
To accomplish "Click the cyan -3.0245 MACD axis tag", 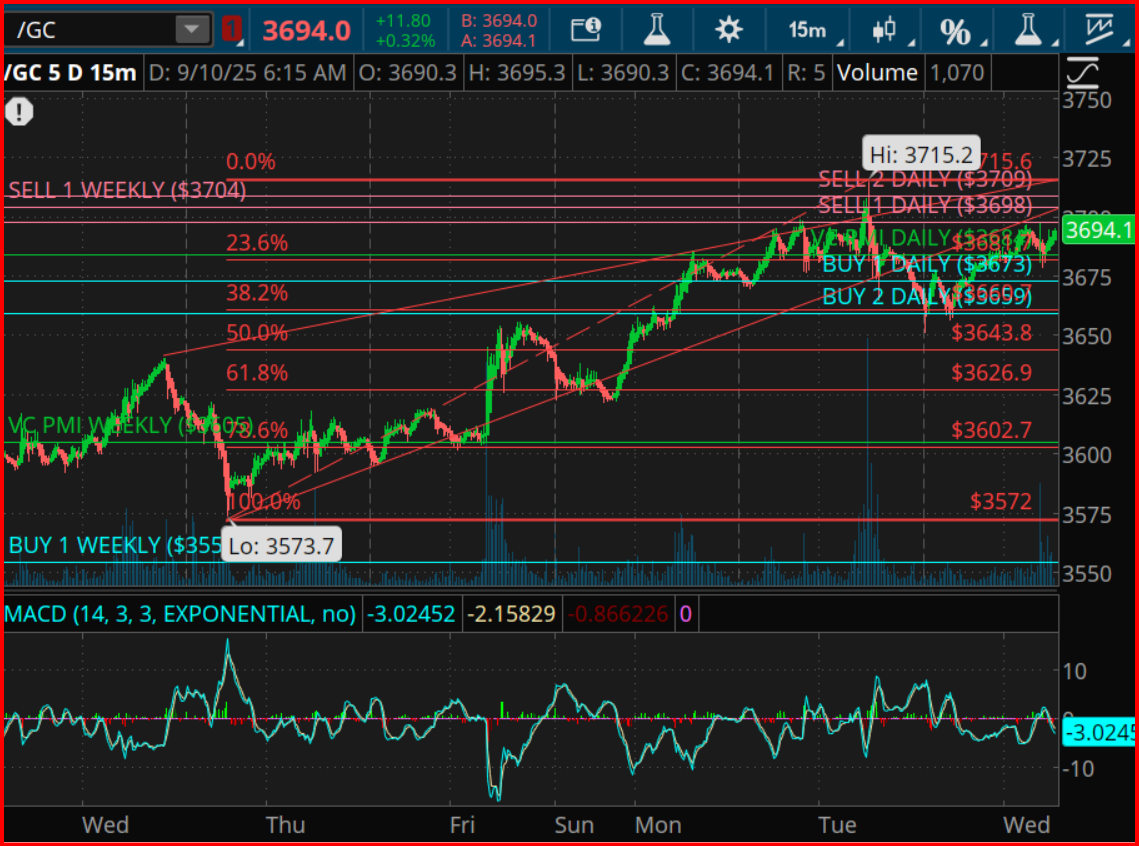I will pyautogui.click(x=1098, y=733).
